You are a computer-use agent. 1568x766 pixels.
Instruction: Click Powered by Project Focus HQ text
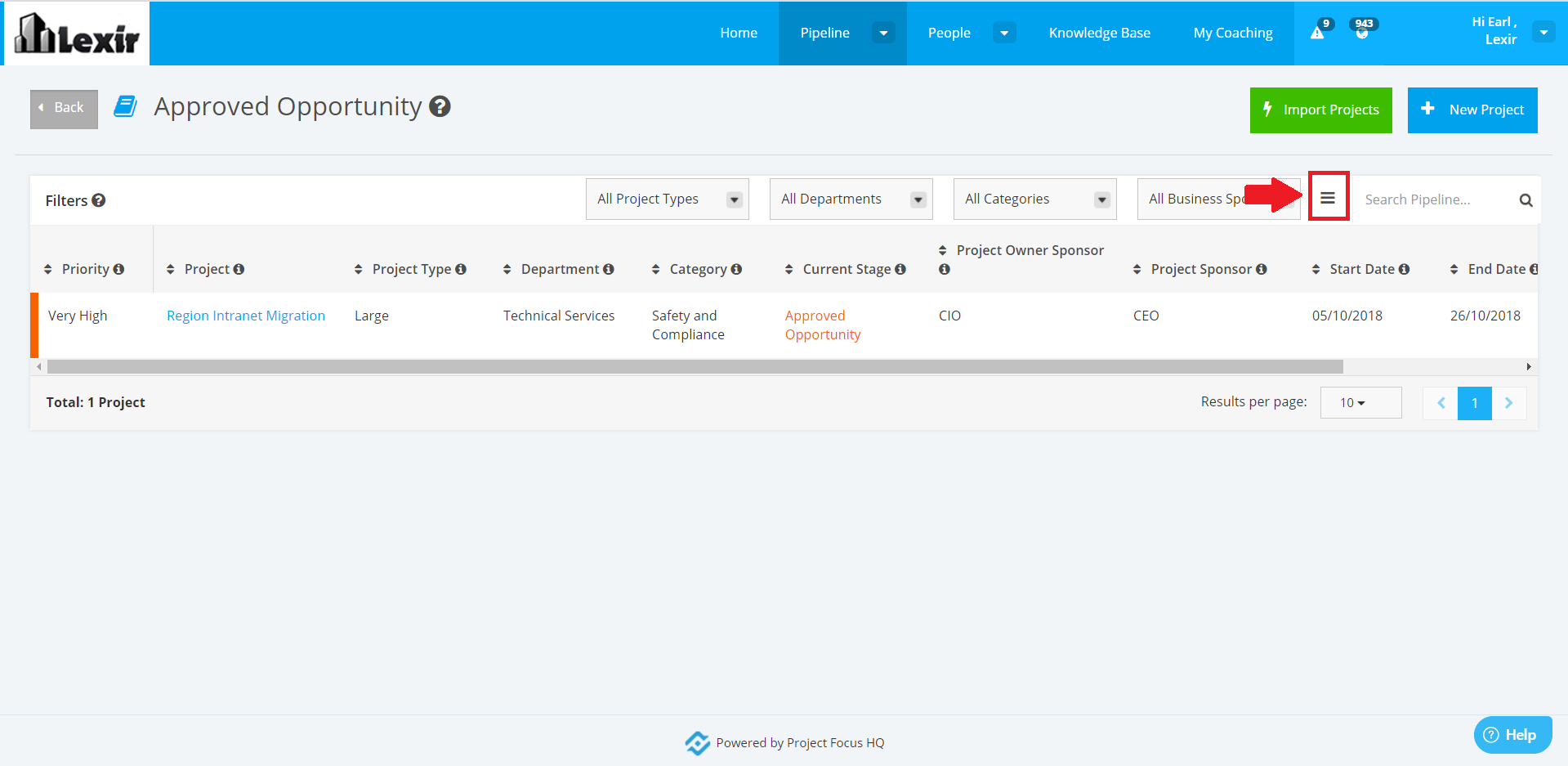pos(800,742)
